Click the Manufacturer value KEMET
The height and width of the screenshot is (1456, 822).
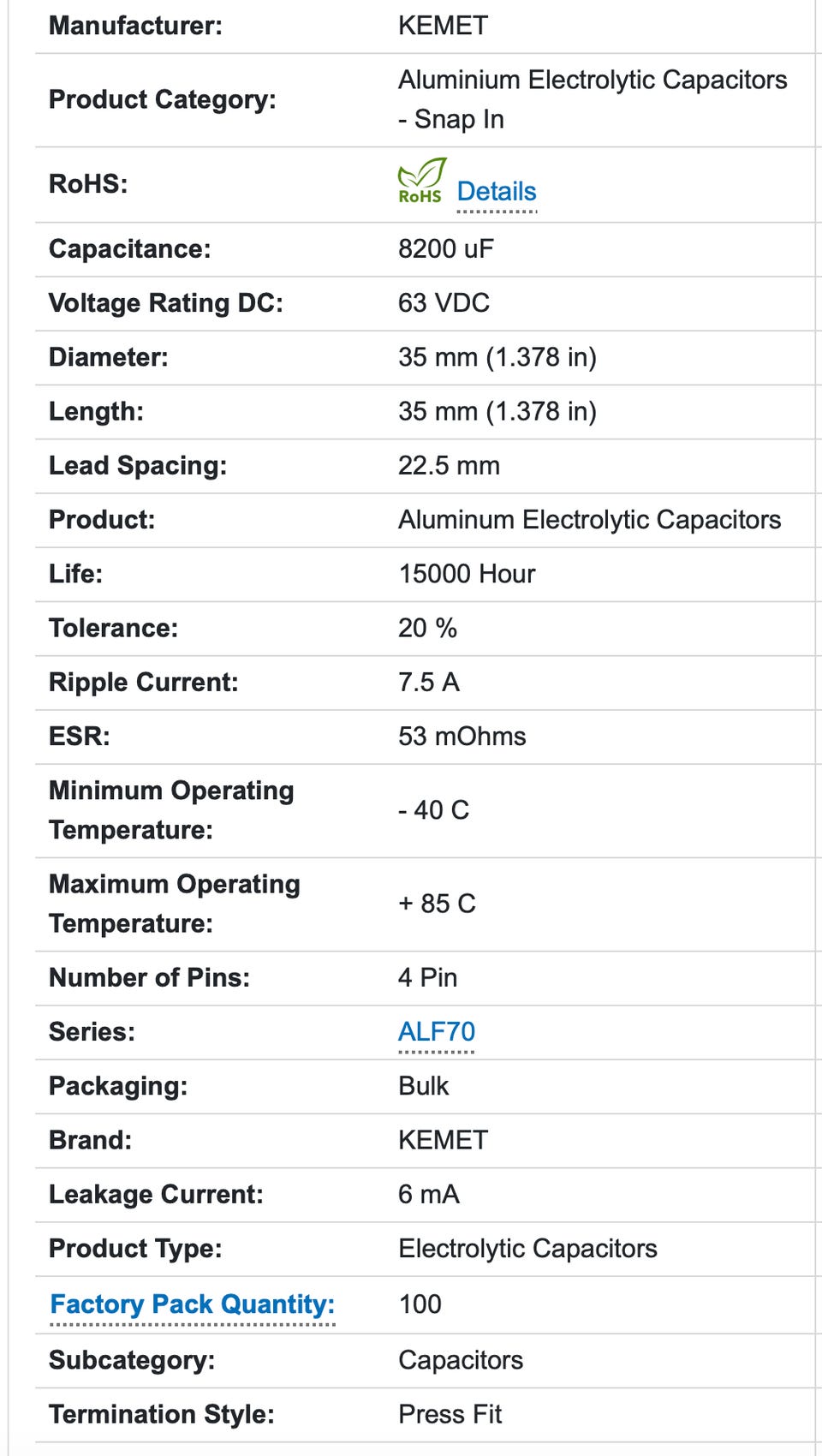click(443, 26)
